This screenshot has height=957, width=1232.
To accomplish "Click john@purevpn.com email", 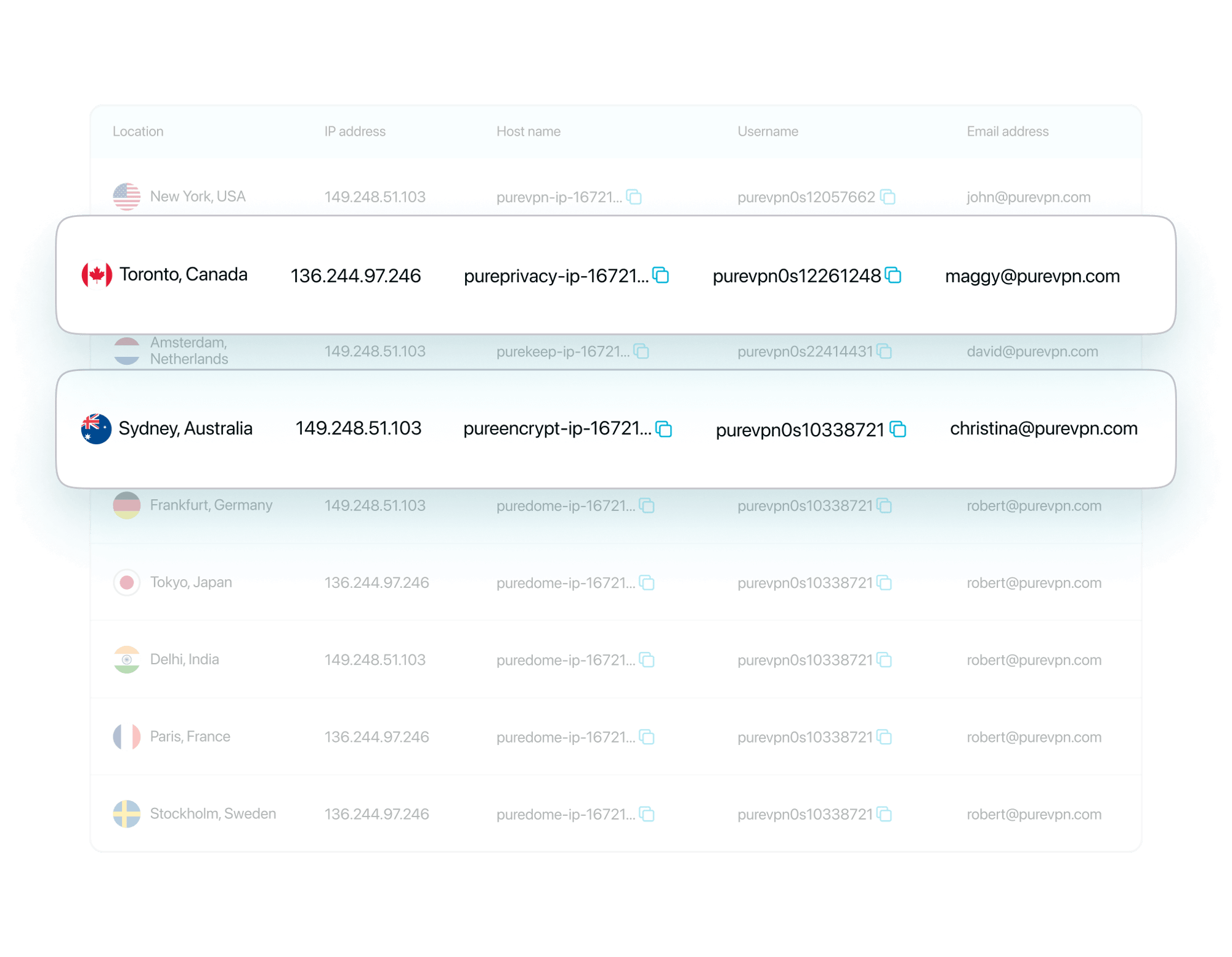I will pos(1028,197).
